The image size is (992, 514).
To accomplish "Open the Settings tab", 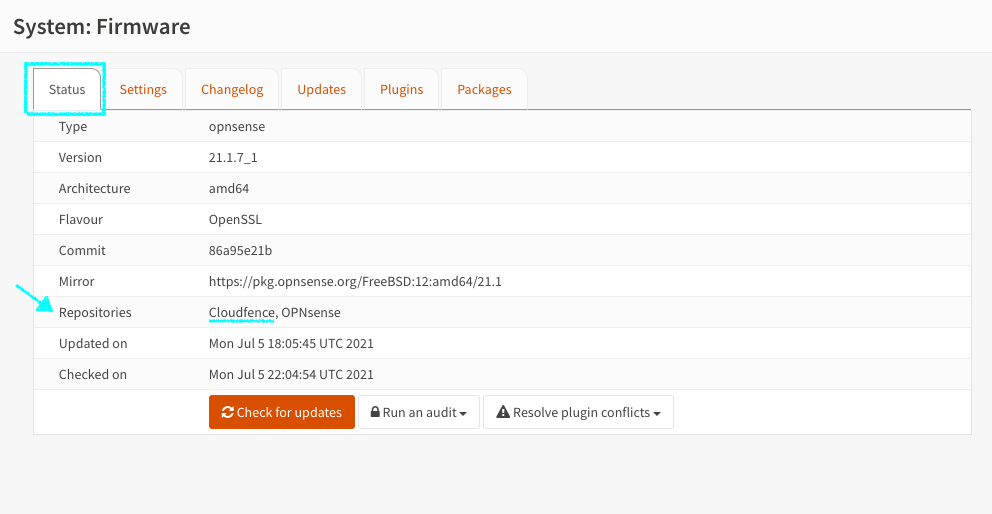I will click(143, 89).
